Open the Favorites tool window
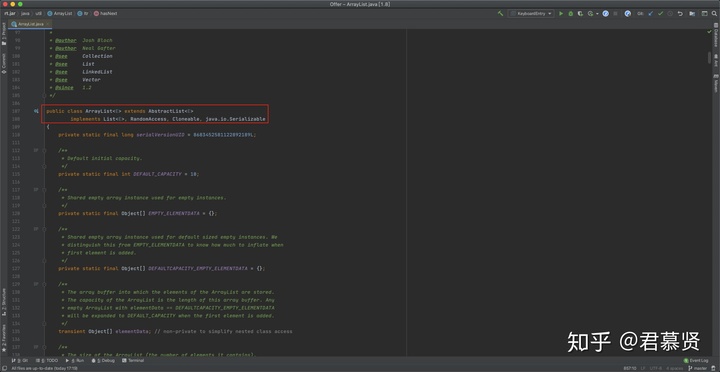Image resolution: width=720 pixels, height=372 pixels. 4,338
